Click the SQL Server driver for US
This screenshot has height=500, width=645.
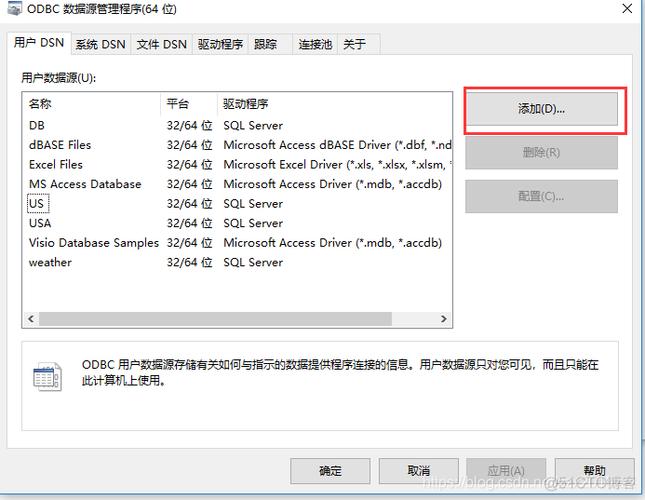click(x=253, y=204)
